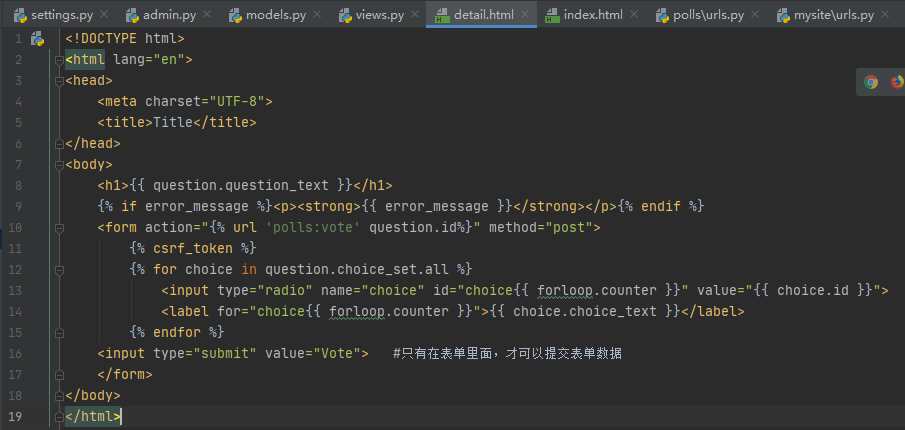Screen dimensions: 905x430
Task: Click value="Vote" on the submit input
Action: [x=313, y=353]
